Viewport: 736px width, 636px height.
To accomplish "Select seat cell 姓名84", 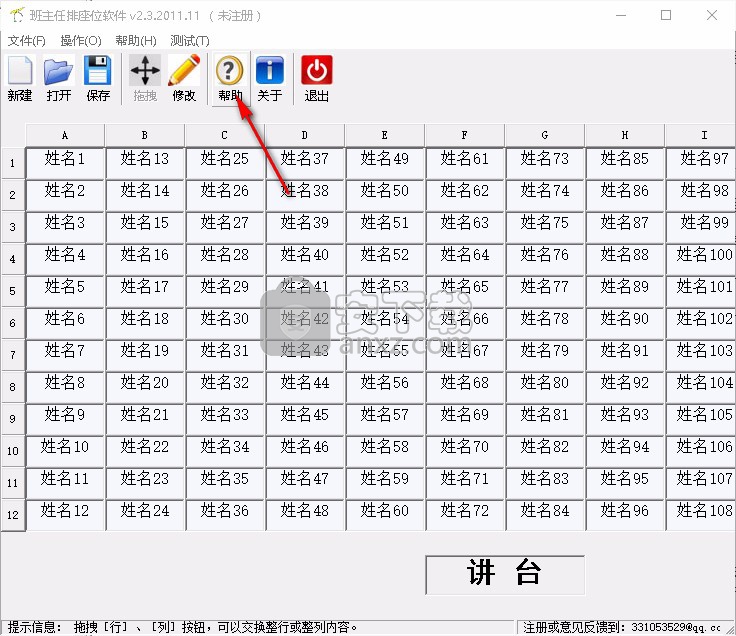I will (x=544, y=515).
